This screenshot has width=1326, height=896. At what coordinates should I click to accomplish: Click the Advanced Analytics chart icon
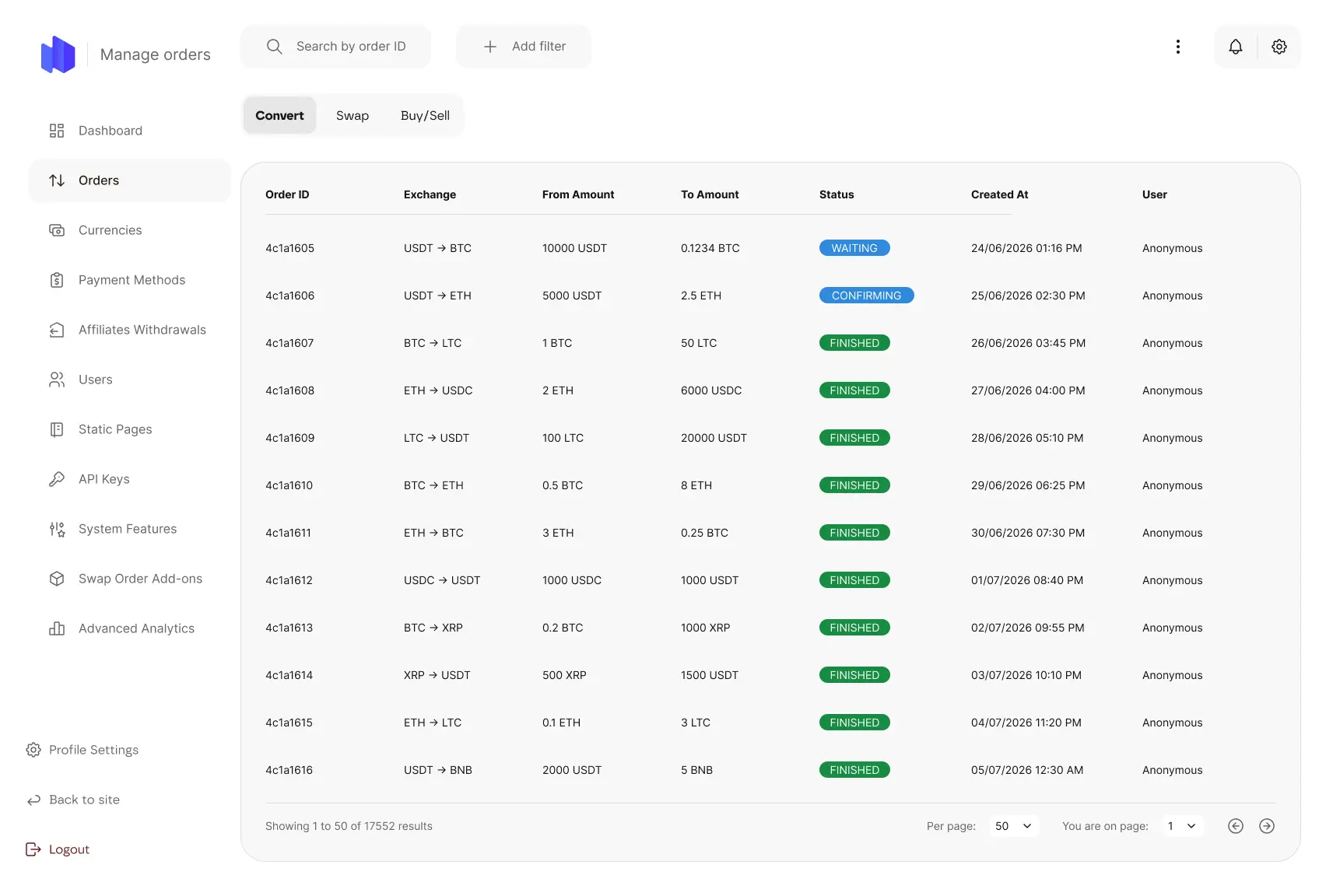click(57, 628)
